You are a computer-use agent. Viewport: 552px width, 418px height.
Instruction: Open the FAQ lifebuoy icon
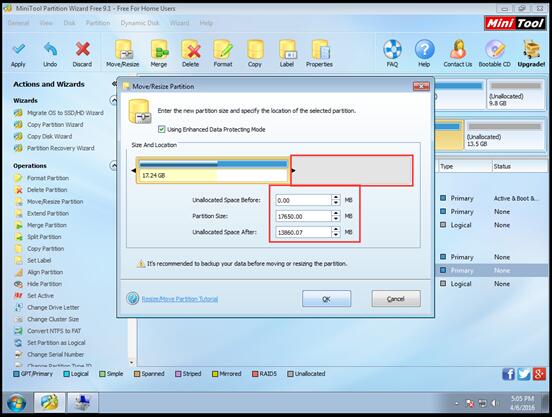point(392,49)
